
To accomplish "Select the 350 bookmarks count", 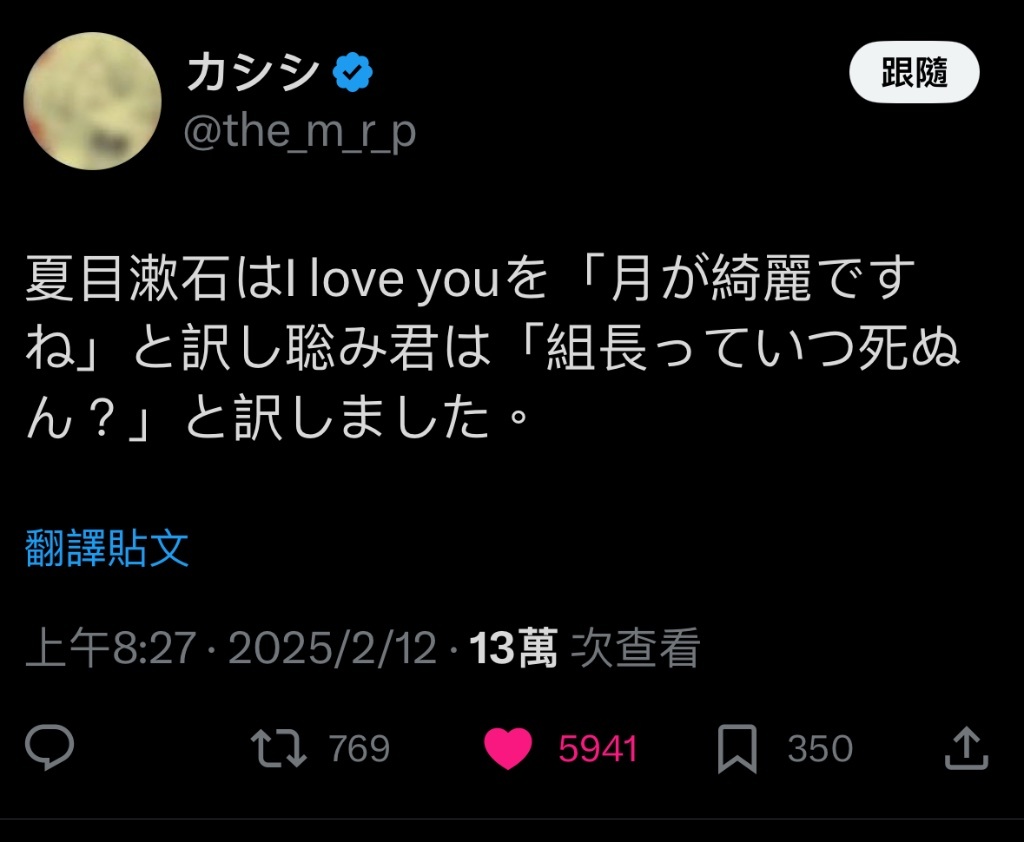I will [x=820, y=749].
